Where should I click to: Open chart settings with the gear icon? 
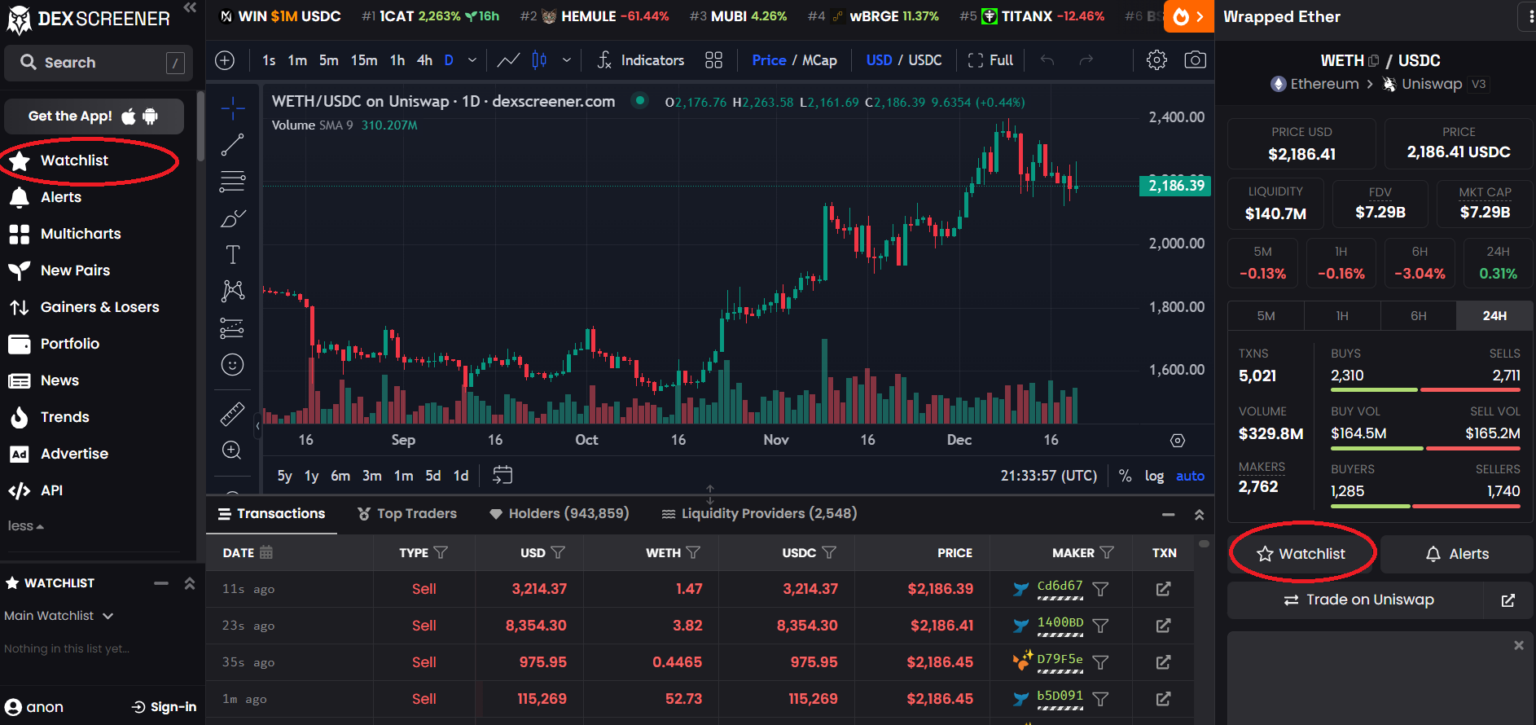point(1156,60)
